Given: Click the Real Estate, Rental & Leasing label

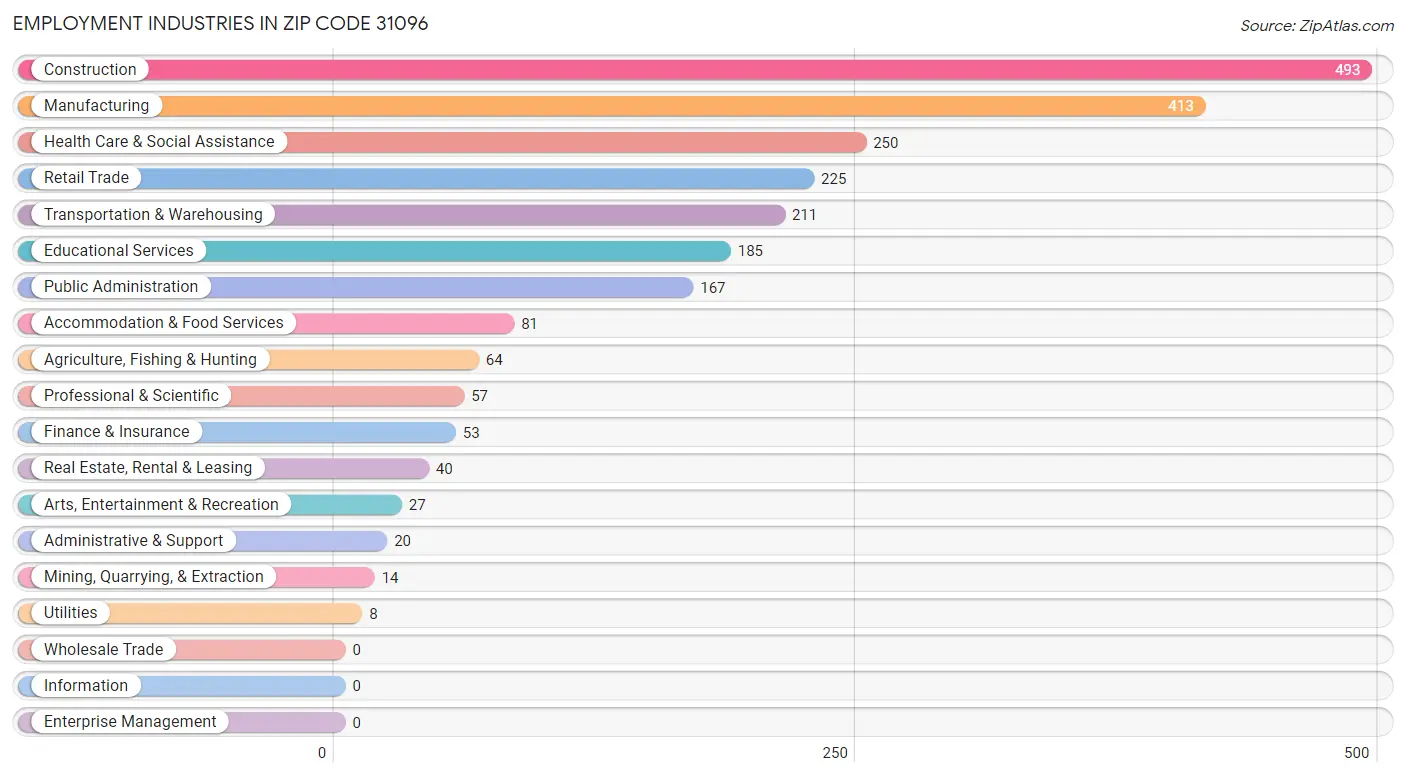Looking at the screenshot, I should [x=148, y=468].
